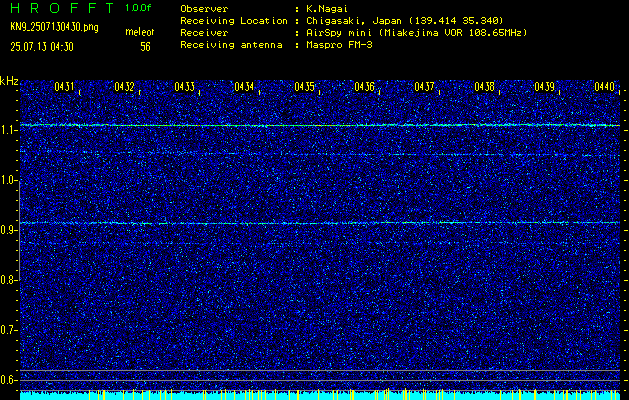Click the 0.6 kHz axis label
This screenshot has width=629, height=400.
click(7, 380)
